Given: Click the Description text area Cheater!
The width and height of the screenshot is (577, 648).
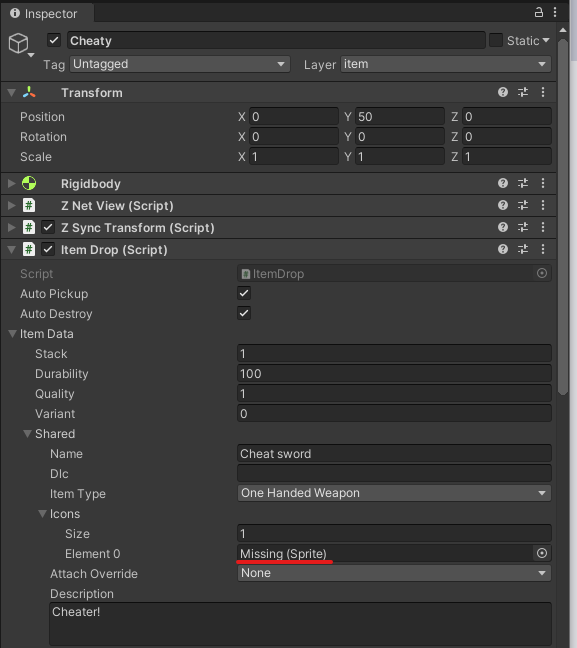Looking at the screenshot, I should tap(300, 624).
